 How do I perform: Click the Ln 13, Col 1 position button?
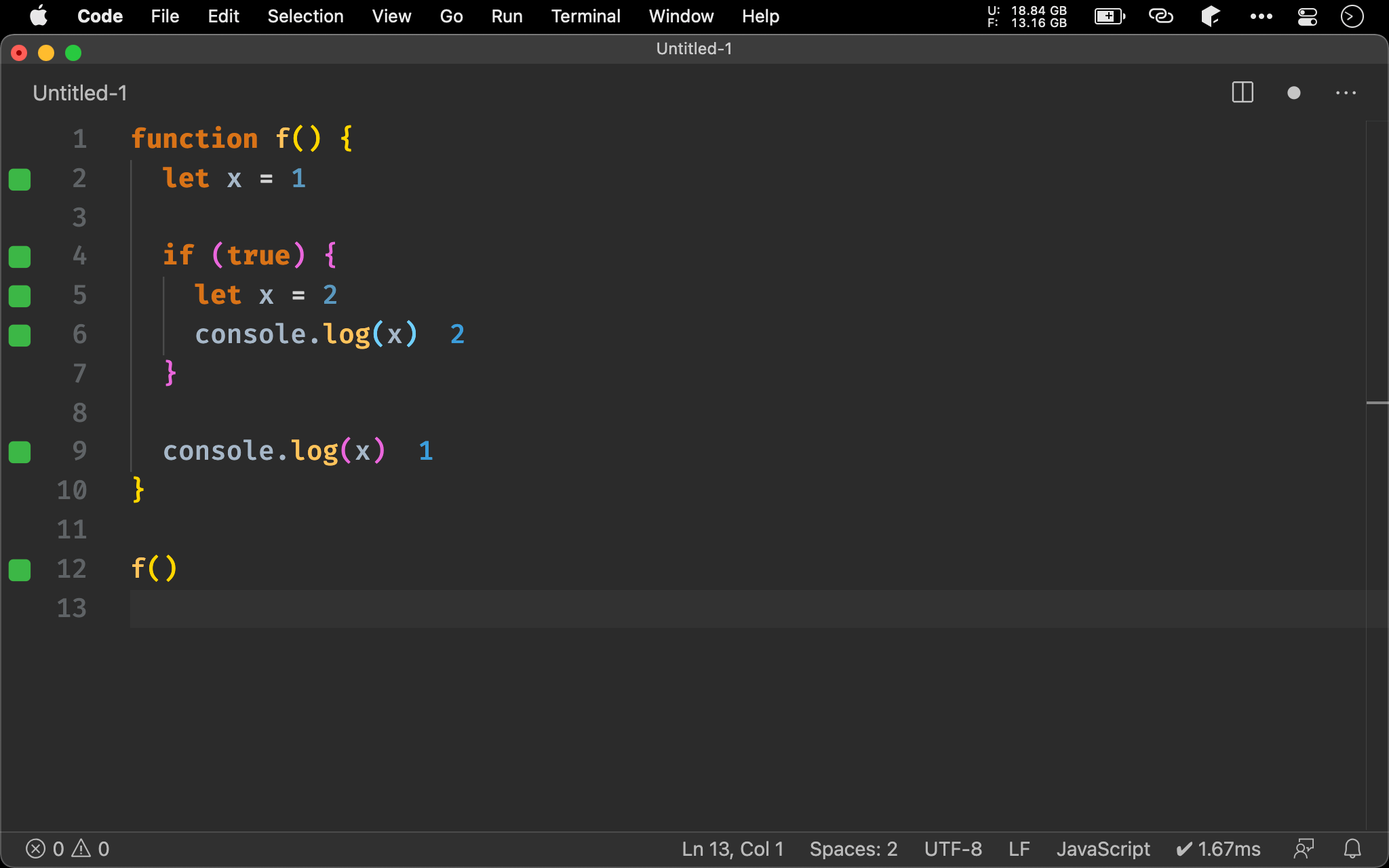click(732, 848)
